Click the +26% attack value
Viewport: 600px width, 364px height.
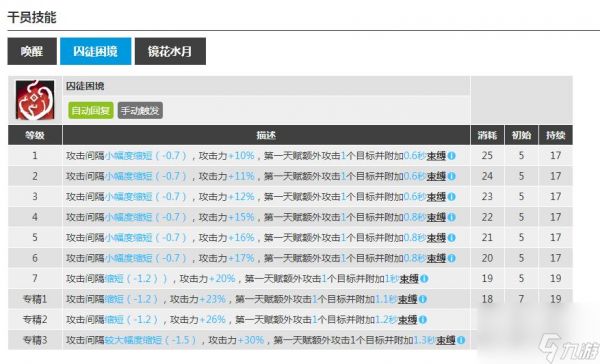(213, 320)
